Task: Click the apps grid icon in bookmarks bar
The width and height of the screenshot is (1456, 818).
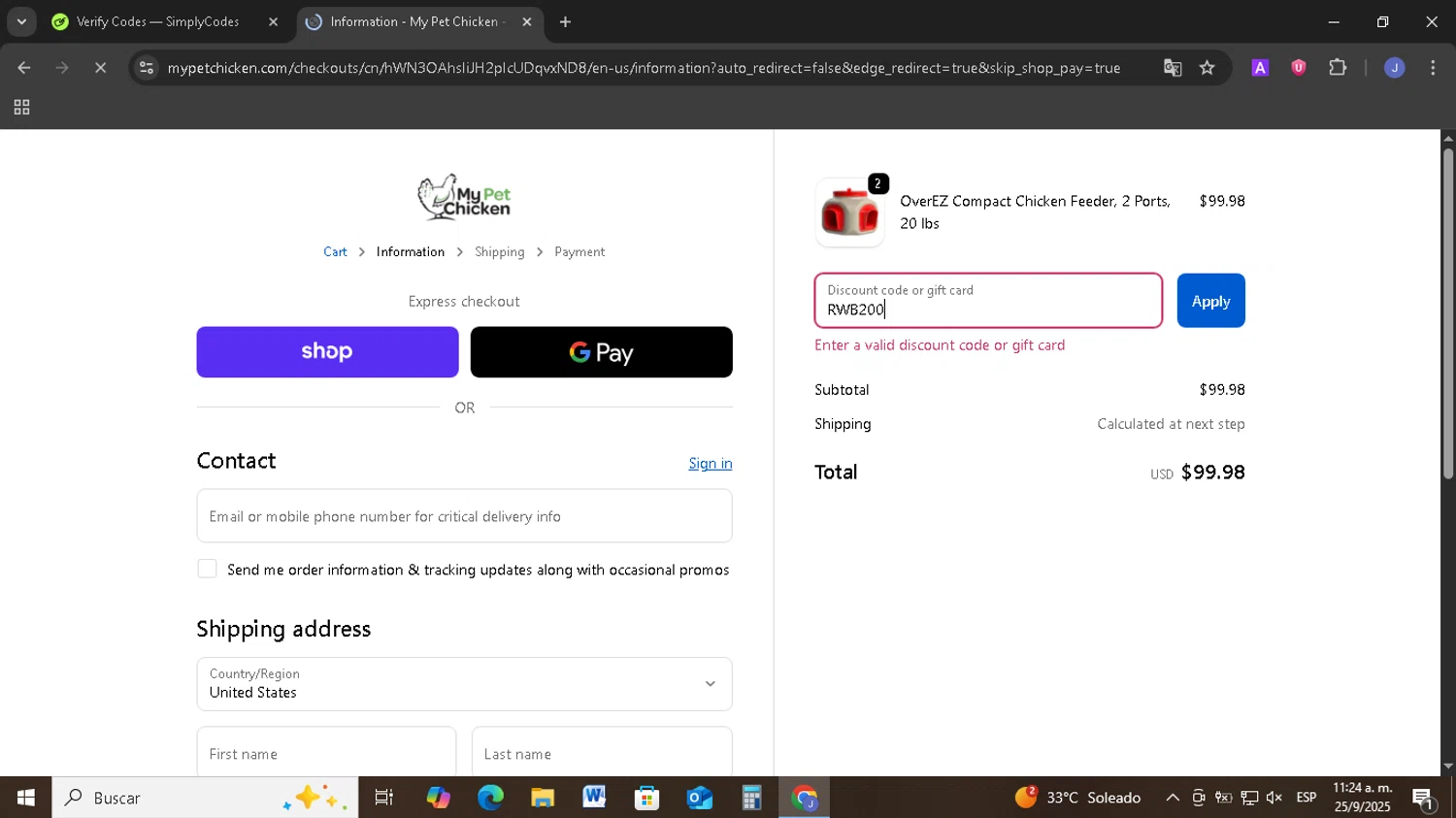Action: [21, 108]
